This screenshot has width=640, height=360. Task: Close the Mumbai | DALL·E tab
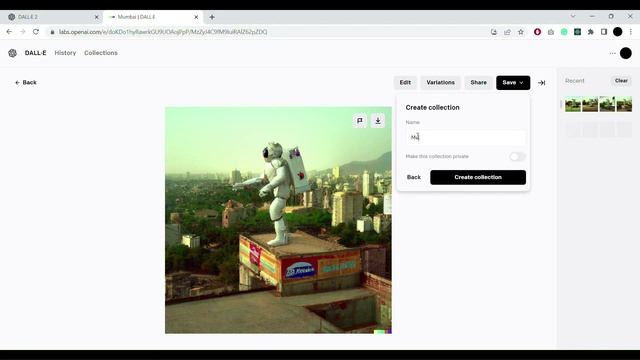[196, 17]
